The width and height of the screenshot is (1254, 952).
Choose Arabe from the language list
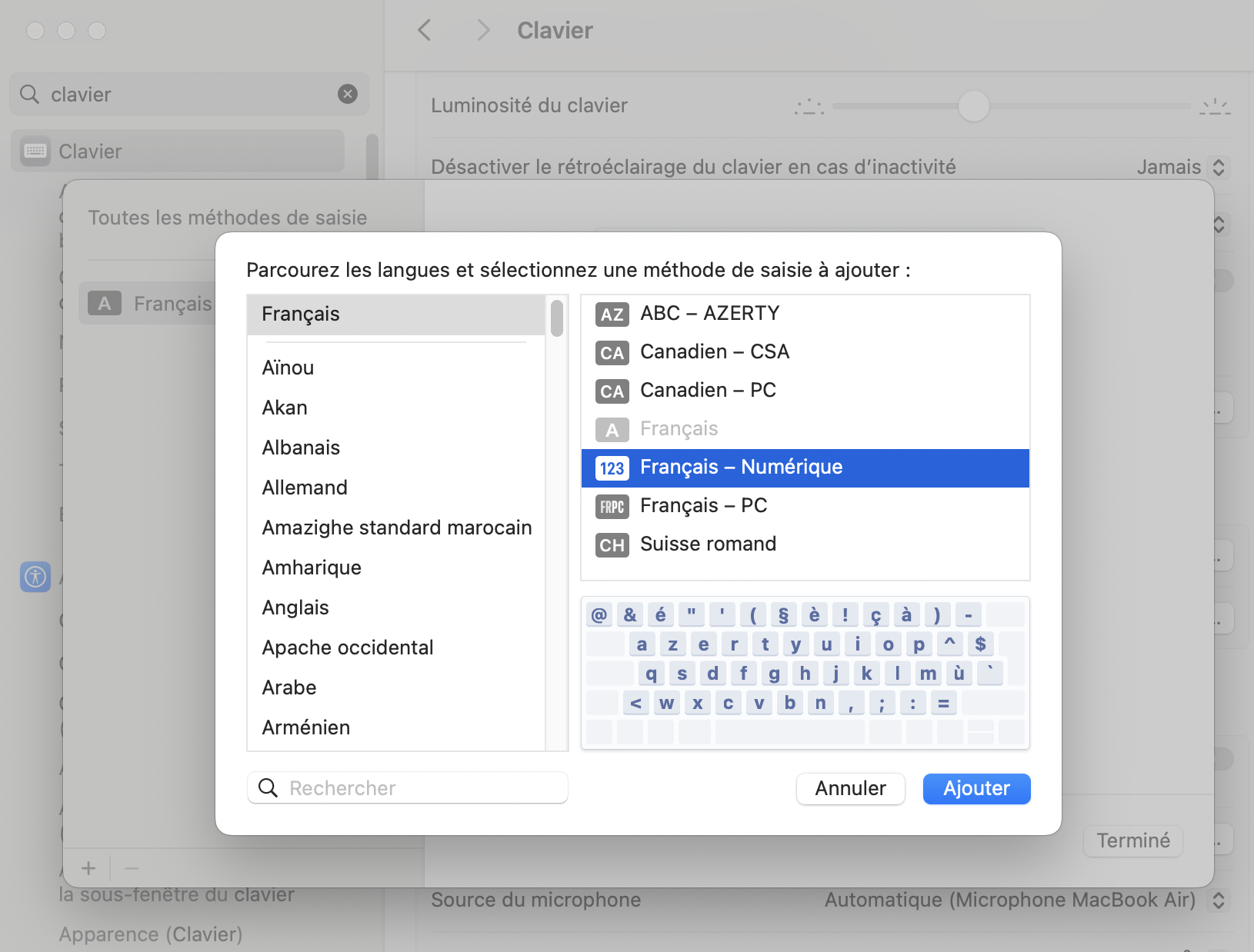(289, 687)
